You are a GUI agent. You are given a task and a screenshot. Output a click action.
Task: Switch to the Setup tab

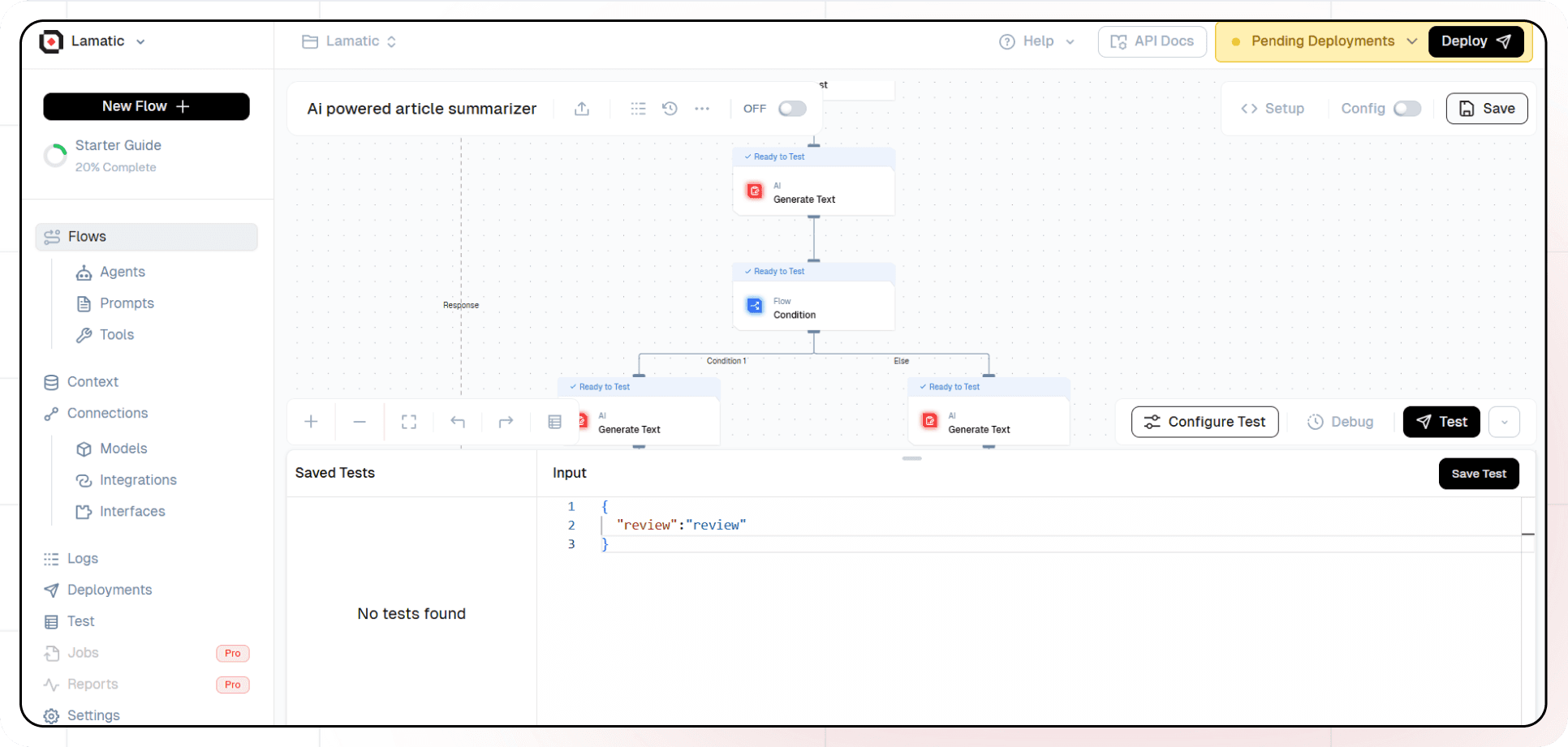coord(1273,108)
